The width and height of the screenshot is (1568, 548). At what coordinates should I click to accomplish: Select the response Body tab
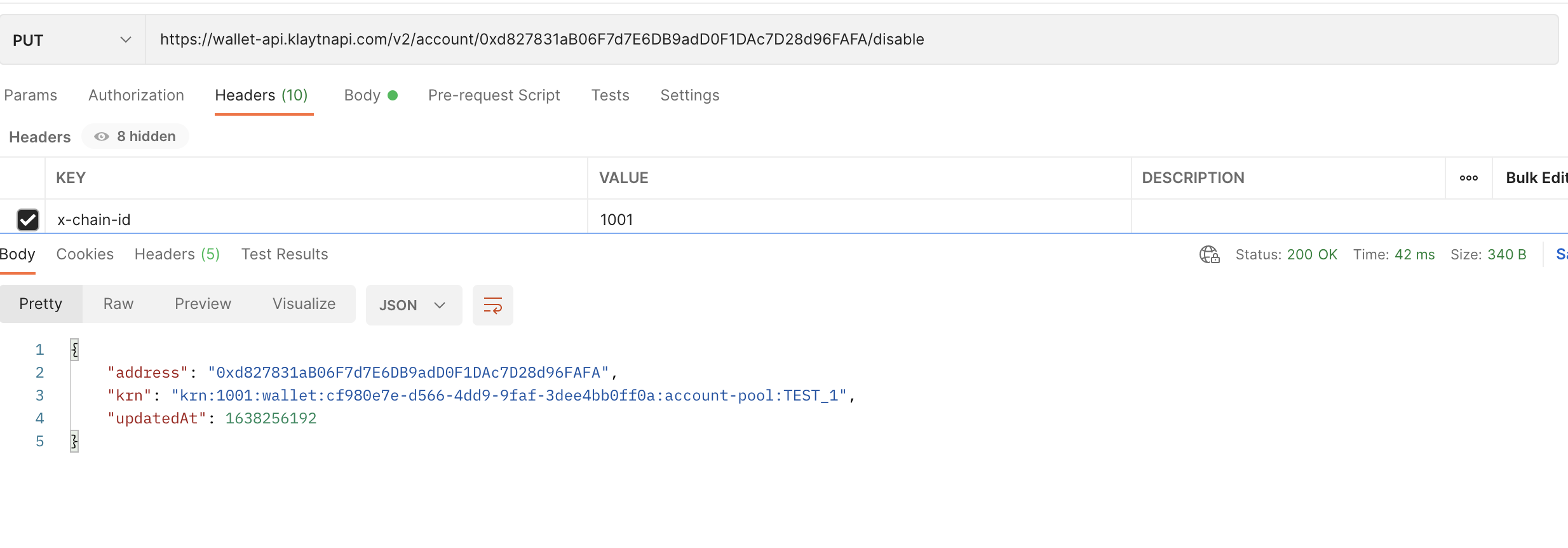[x=17, y=254]
